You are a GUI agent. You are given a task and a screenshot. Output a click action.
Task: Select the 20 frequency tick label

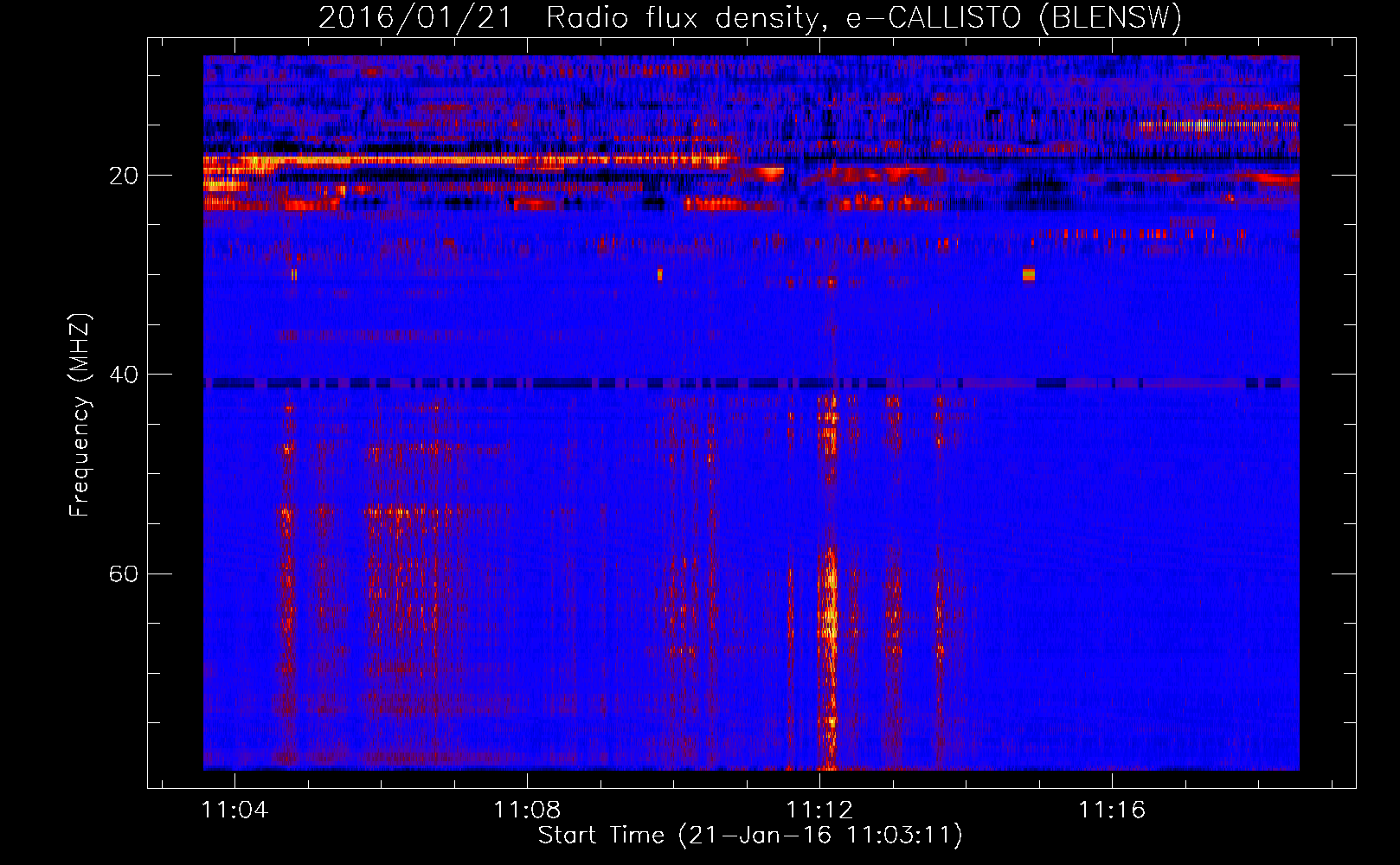pos(124,176)
